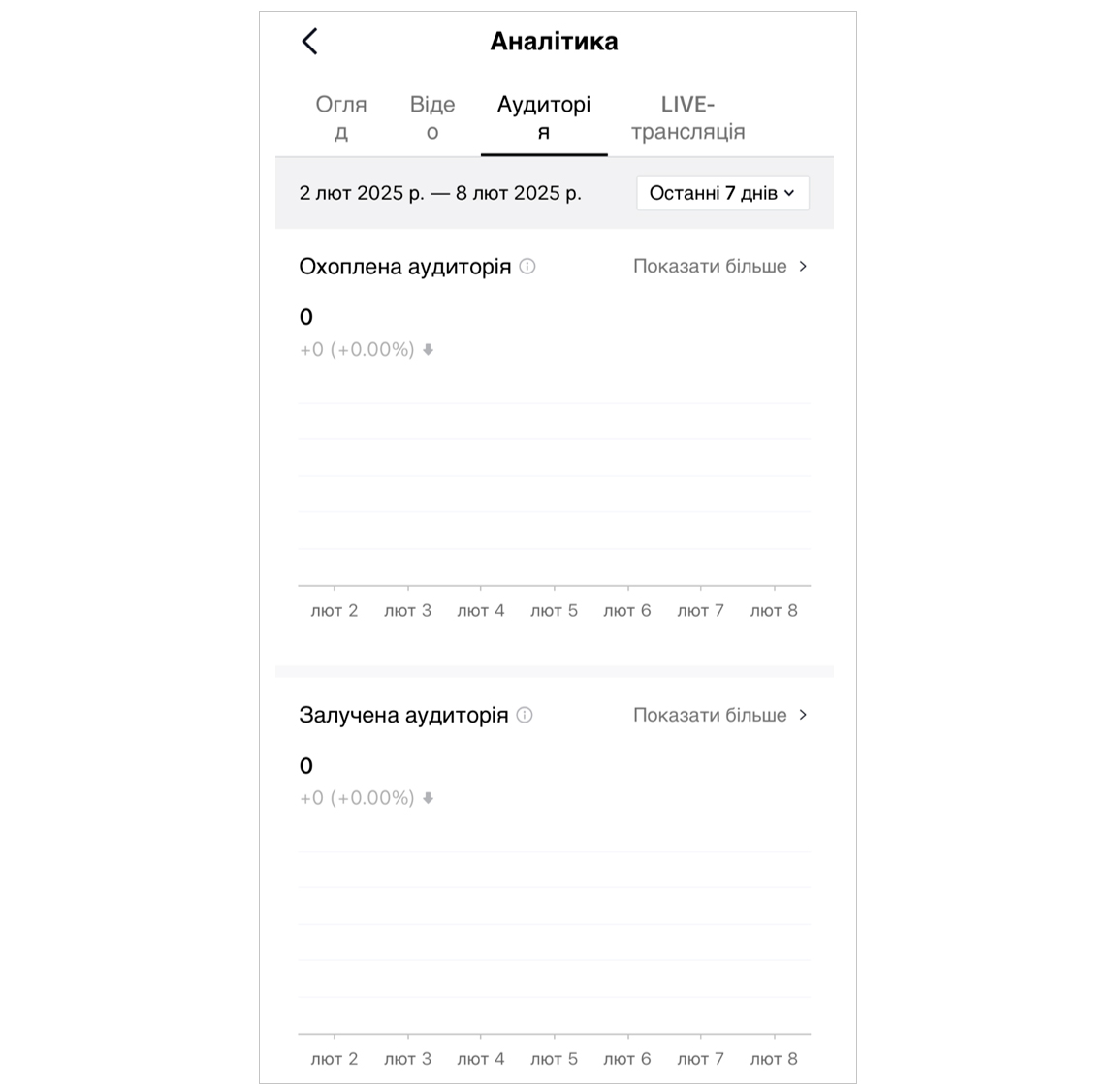The width and height of the screenshot is (1117, 1092).
Task: Click the down arrow under Залучена аудиторія value
Action: click(429, 798)
